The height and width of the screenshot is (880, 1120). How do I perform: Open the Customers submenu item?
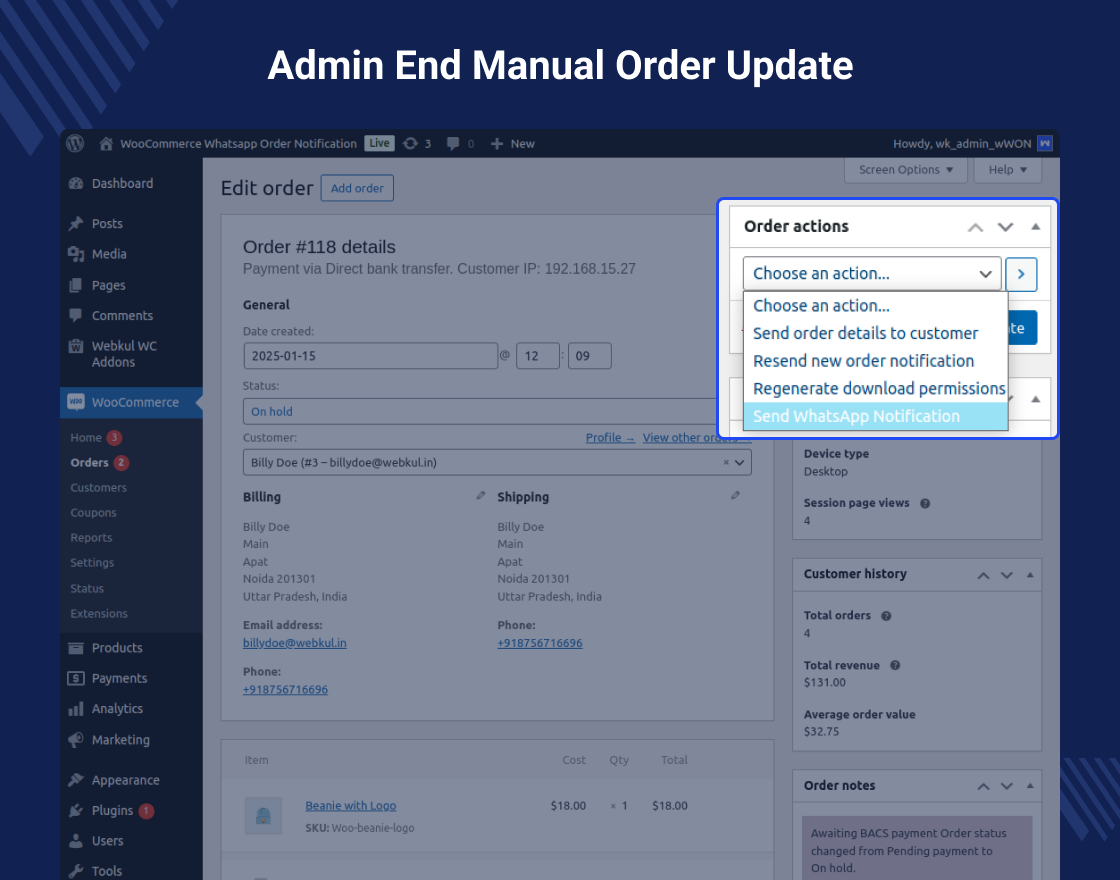(98, 488)
